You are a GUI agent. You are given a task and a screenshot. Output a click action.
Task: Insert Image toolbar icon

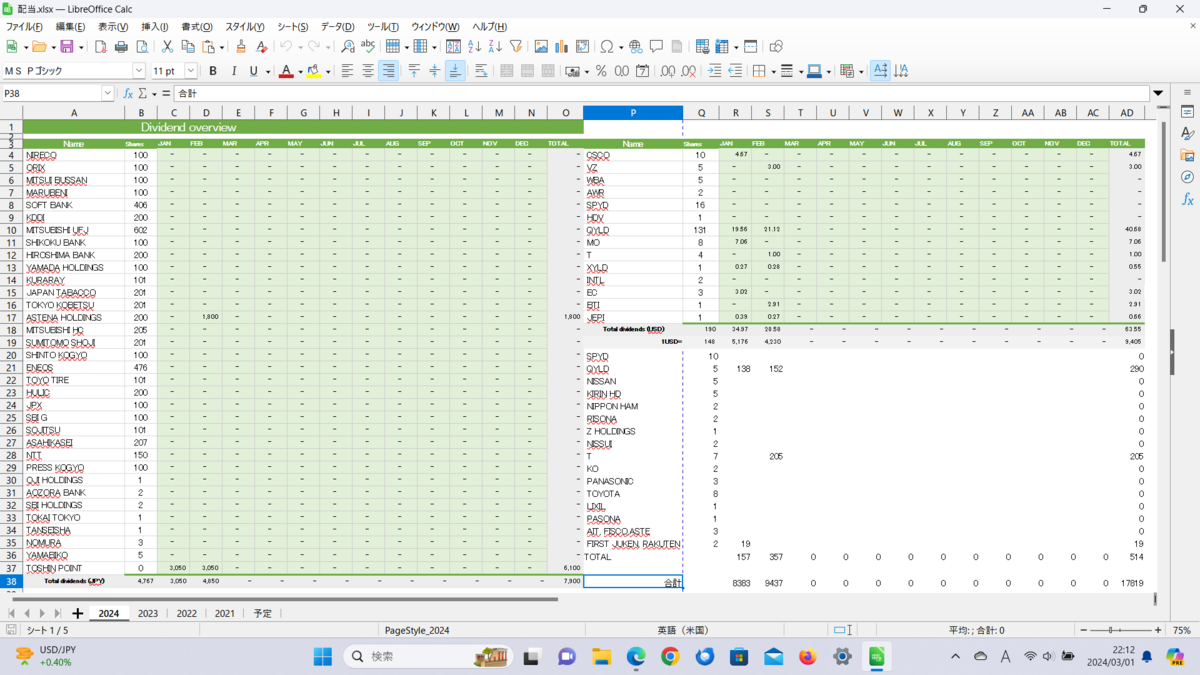(541, 46)
